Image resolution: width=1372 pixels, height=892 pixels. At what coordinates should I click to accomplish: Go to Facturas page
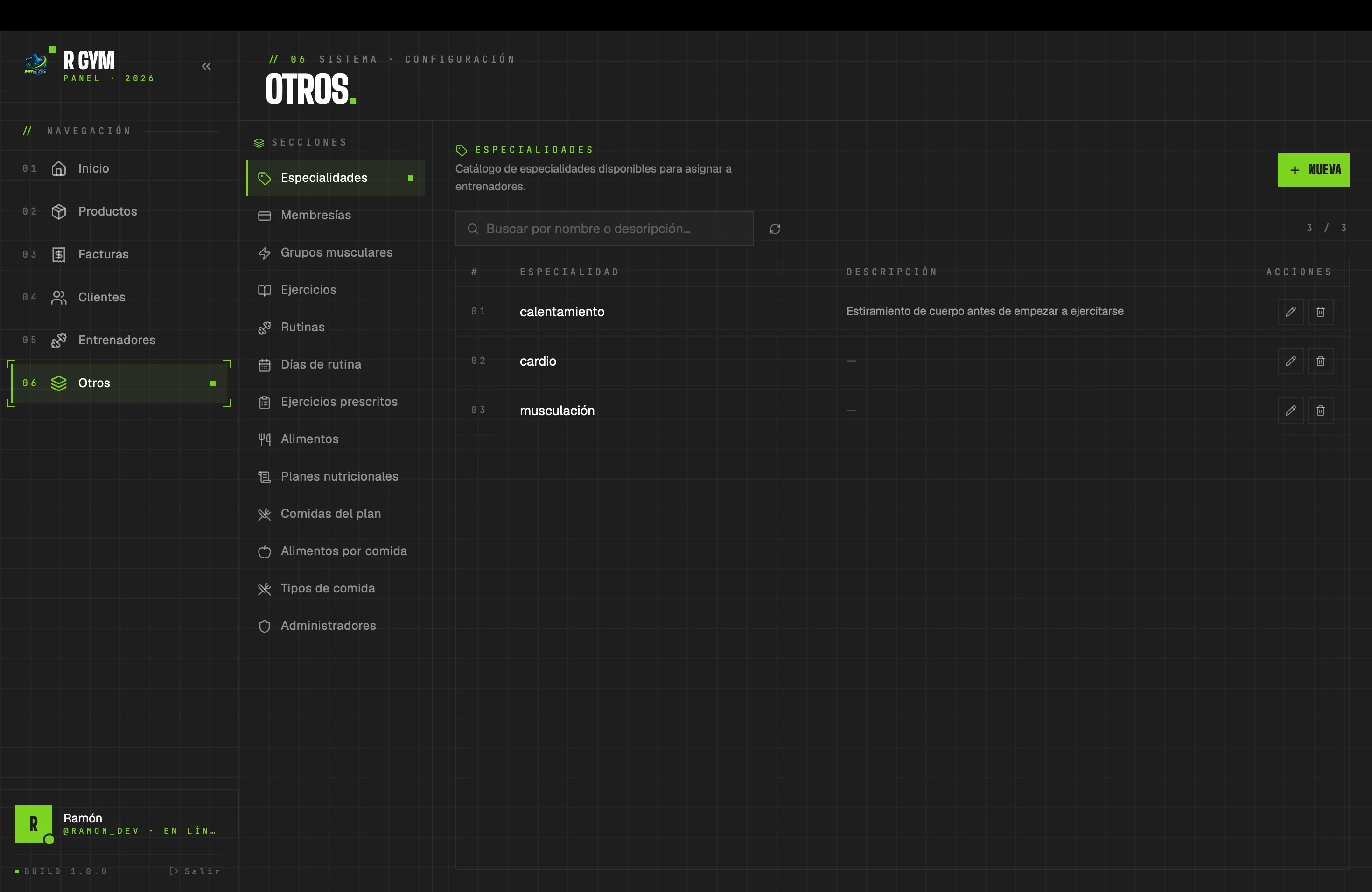pos(119,254)
